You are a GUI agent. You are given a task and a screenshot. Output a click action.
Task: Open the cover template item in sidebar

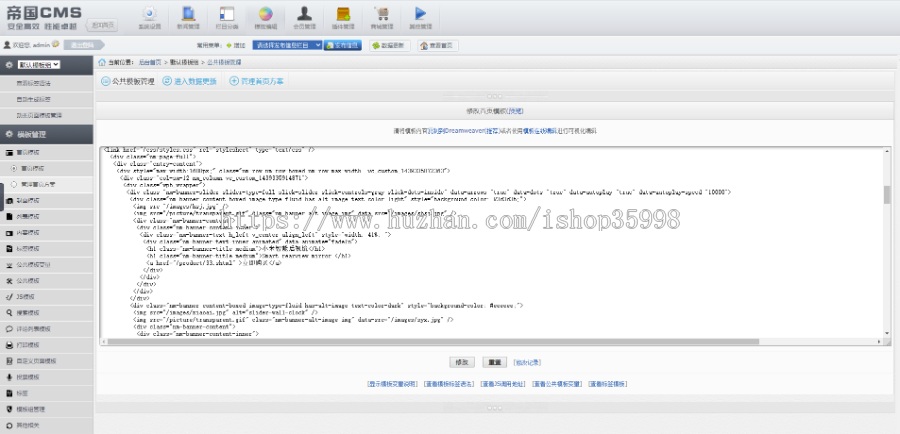pos(46,201)
